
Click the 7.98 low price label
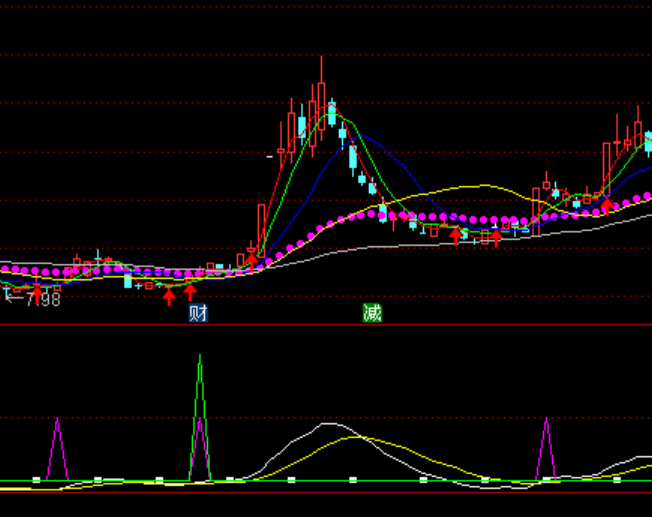40,299
